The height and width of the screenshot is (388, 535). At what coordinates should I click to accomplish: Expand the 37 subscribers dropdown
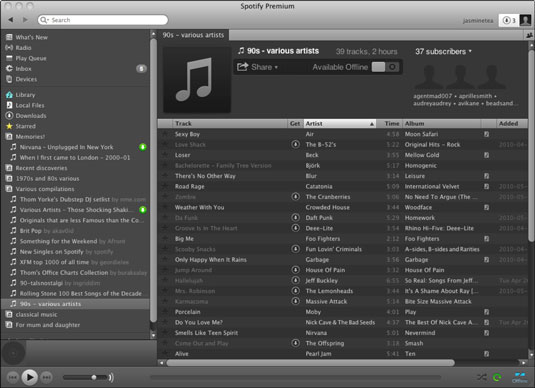pos(443,52)
